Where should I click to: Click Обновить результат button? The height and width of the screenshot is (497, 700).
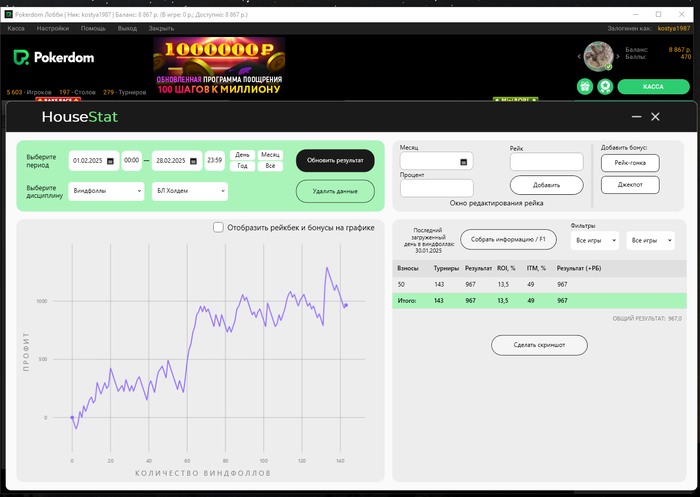click(335, 160)
